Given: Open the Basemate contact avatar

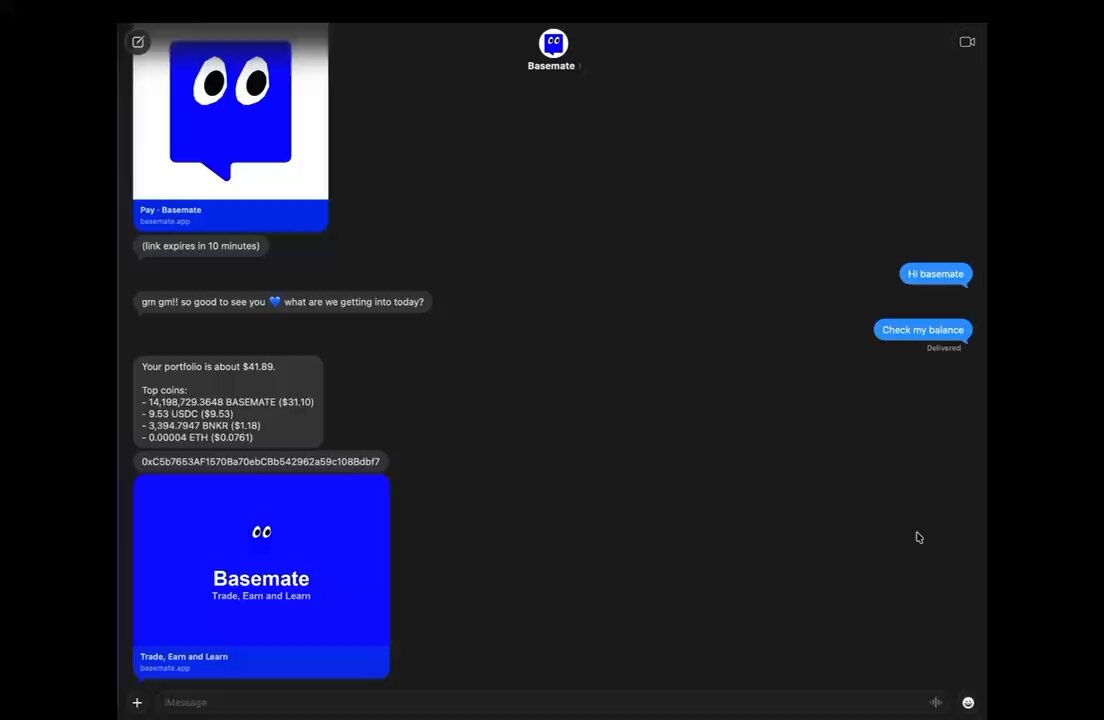Looking at the screenshot, I should 553,43.
